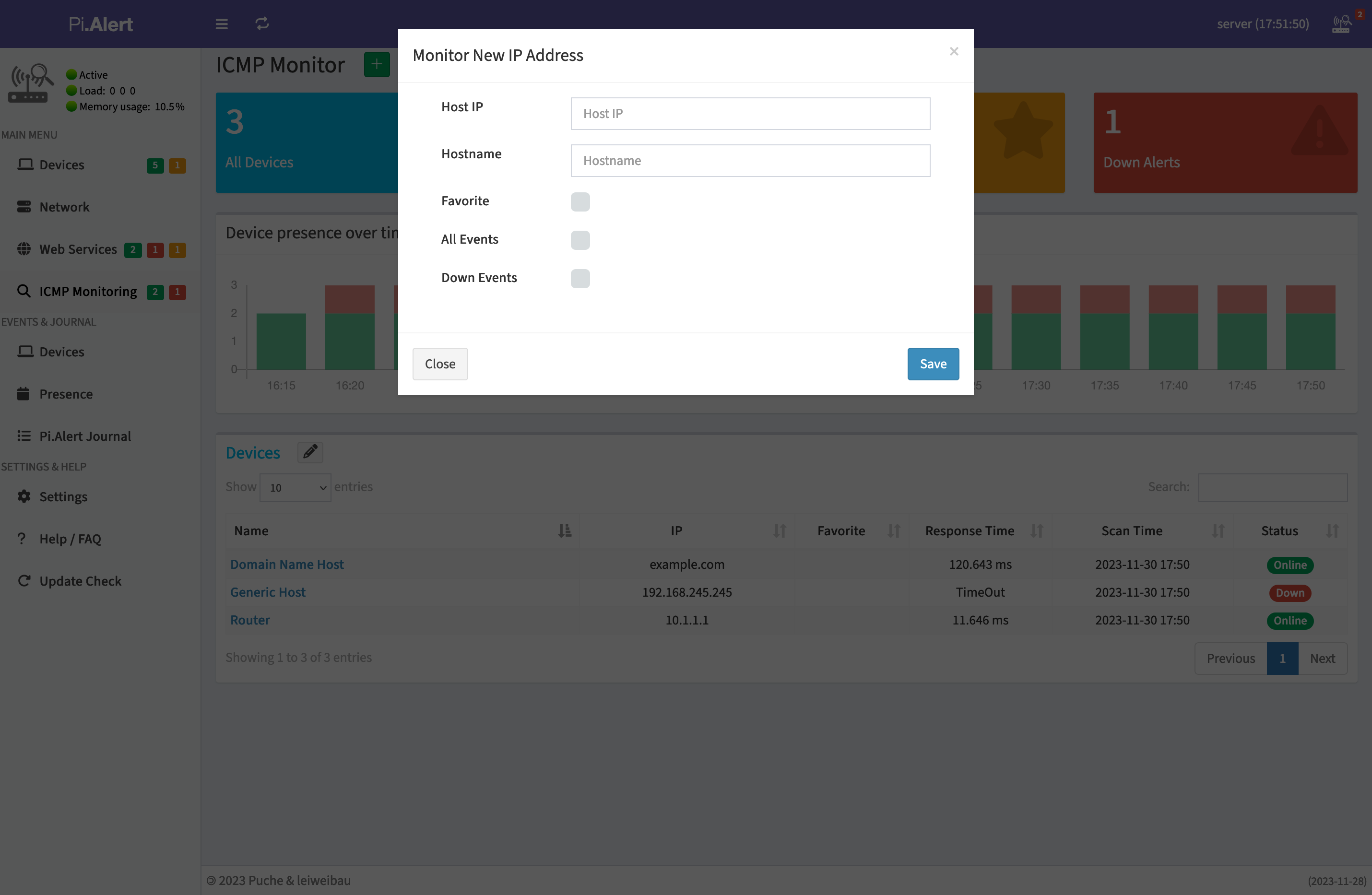The width and height of the screenshot is (1372, 895).
Task: Sort by Name column sort icon
Action: tap(564, 531)
